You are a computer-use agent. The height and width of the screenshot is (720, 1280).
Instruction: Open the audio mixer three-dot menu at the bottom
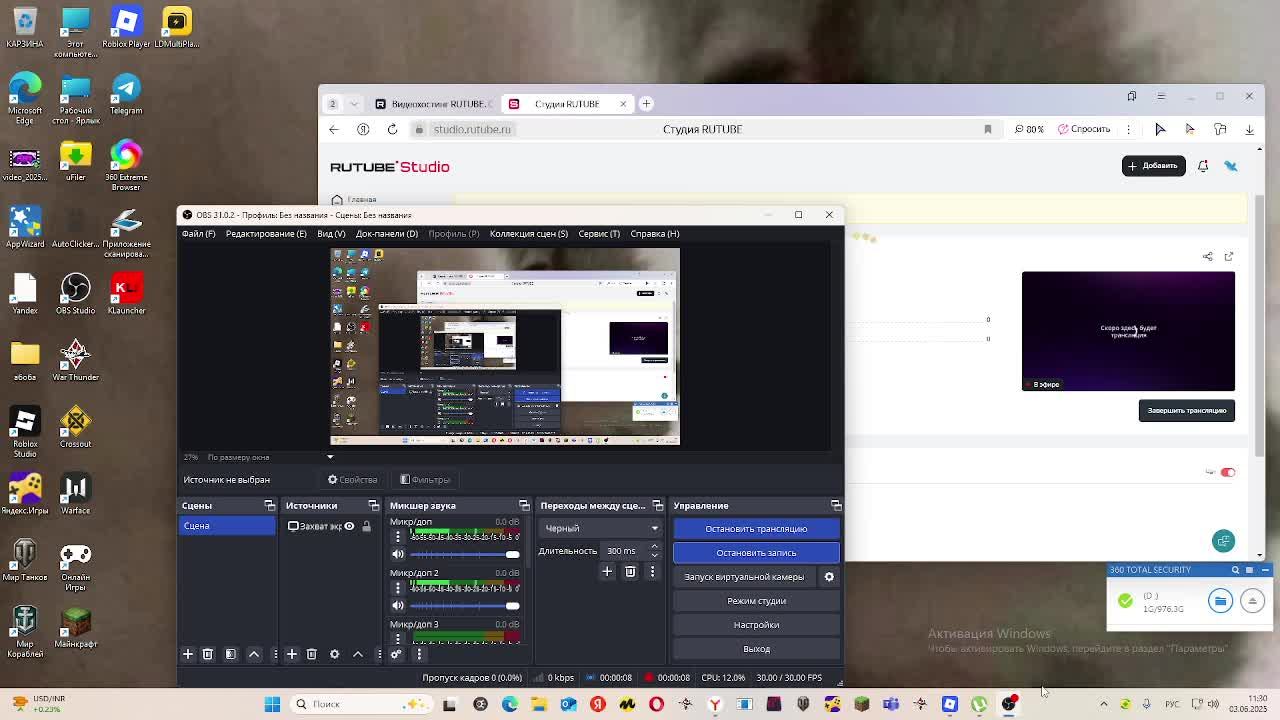tap(419, 654)
